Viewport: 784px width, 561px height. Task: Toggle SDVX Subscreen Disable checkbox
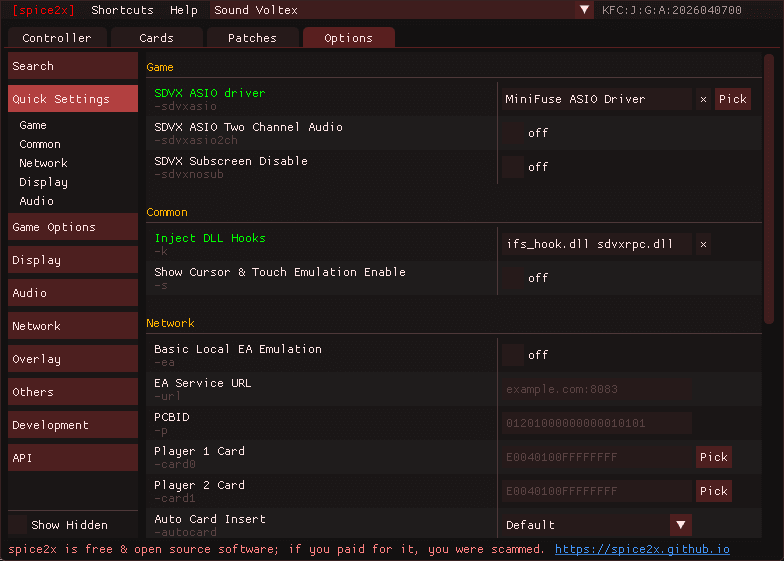tap(513, 167)
